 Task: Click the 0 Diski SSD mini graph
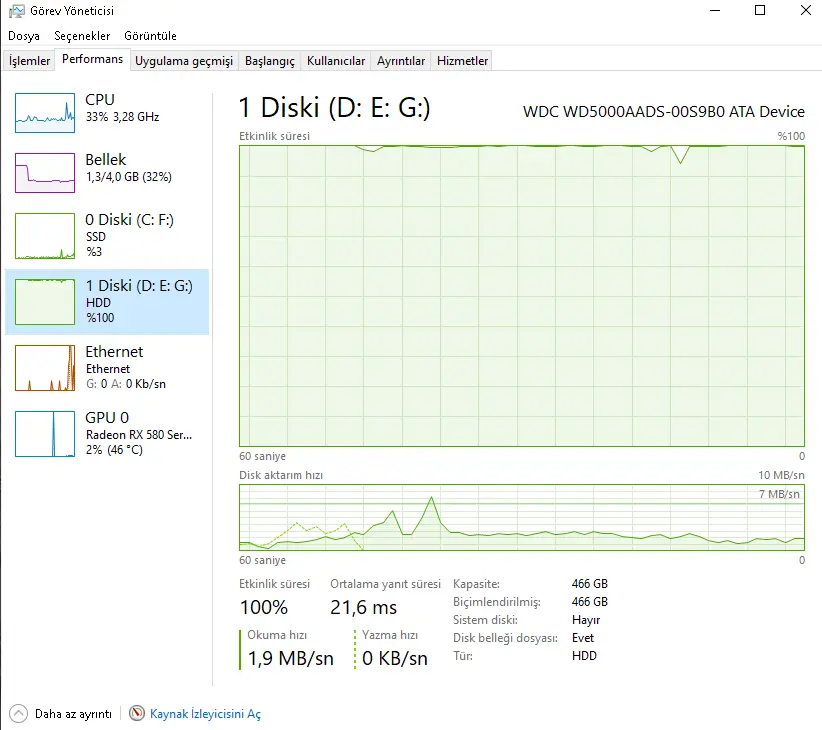[x=45, y=236]
